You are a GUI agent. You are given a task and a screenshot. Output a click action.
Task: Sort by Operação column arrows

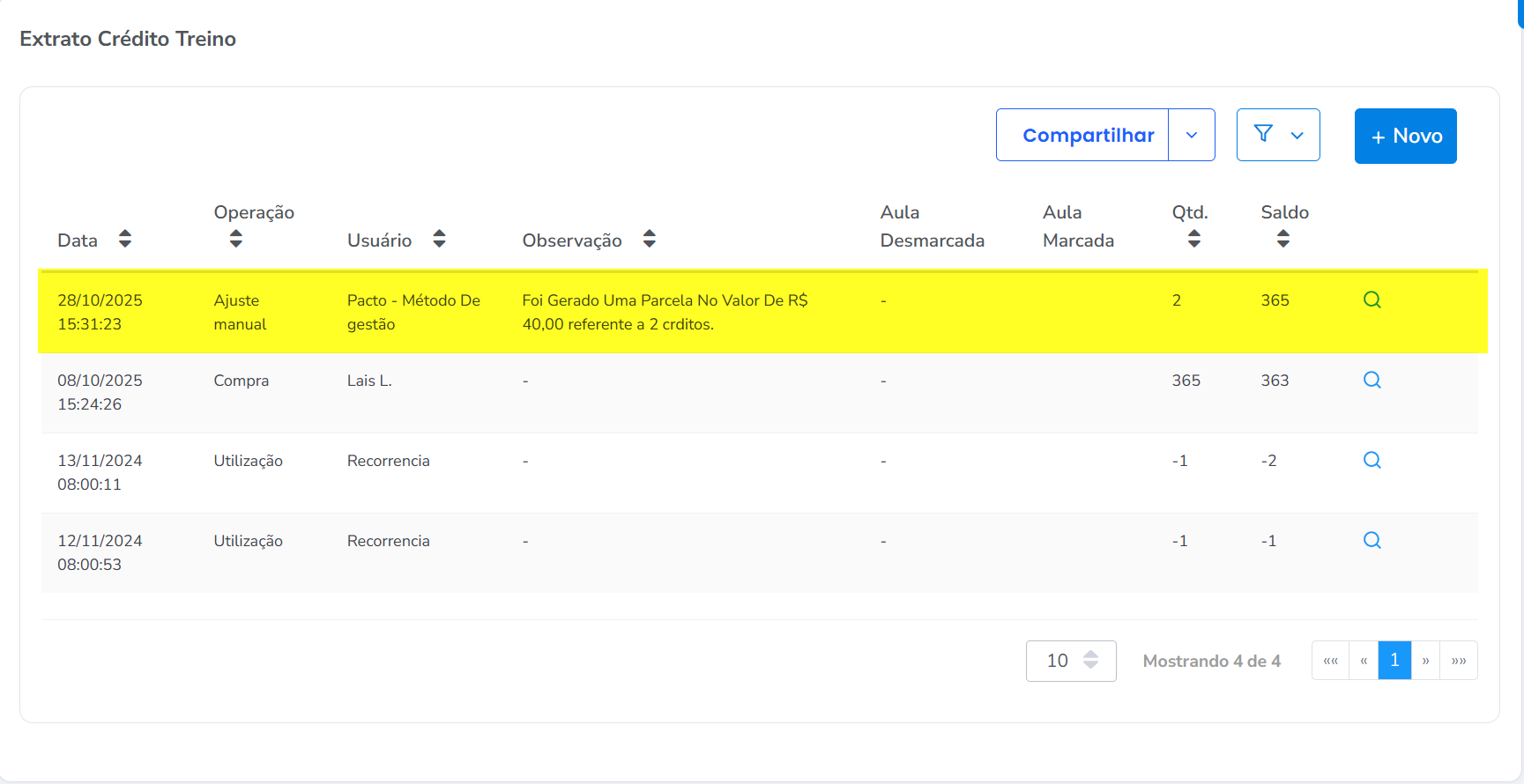coord(235,239)
